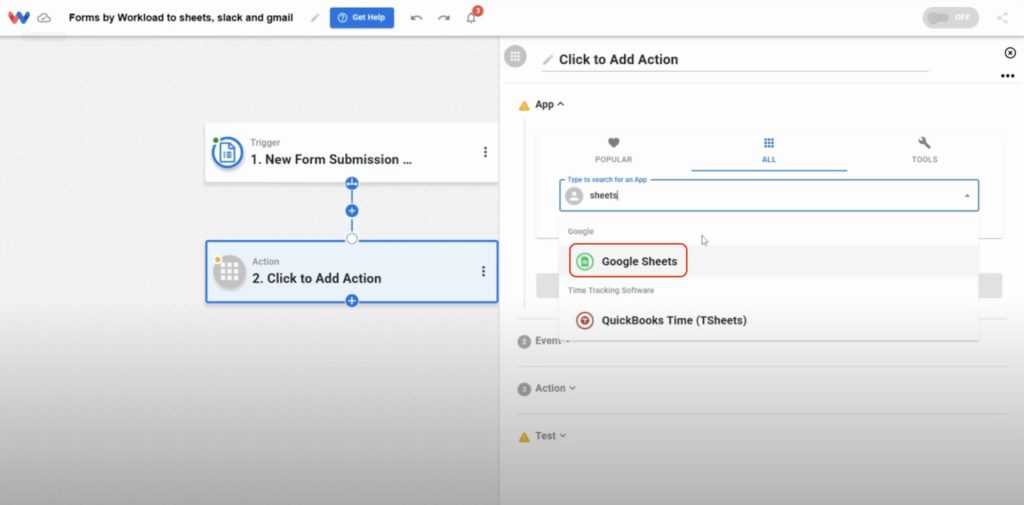Redo the last change

coord(444,18)
